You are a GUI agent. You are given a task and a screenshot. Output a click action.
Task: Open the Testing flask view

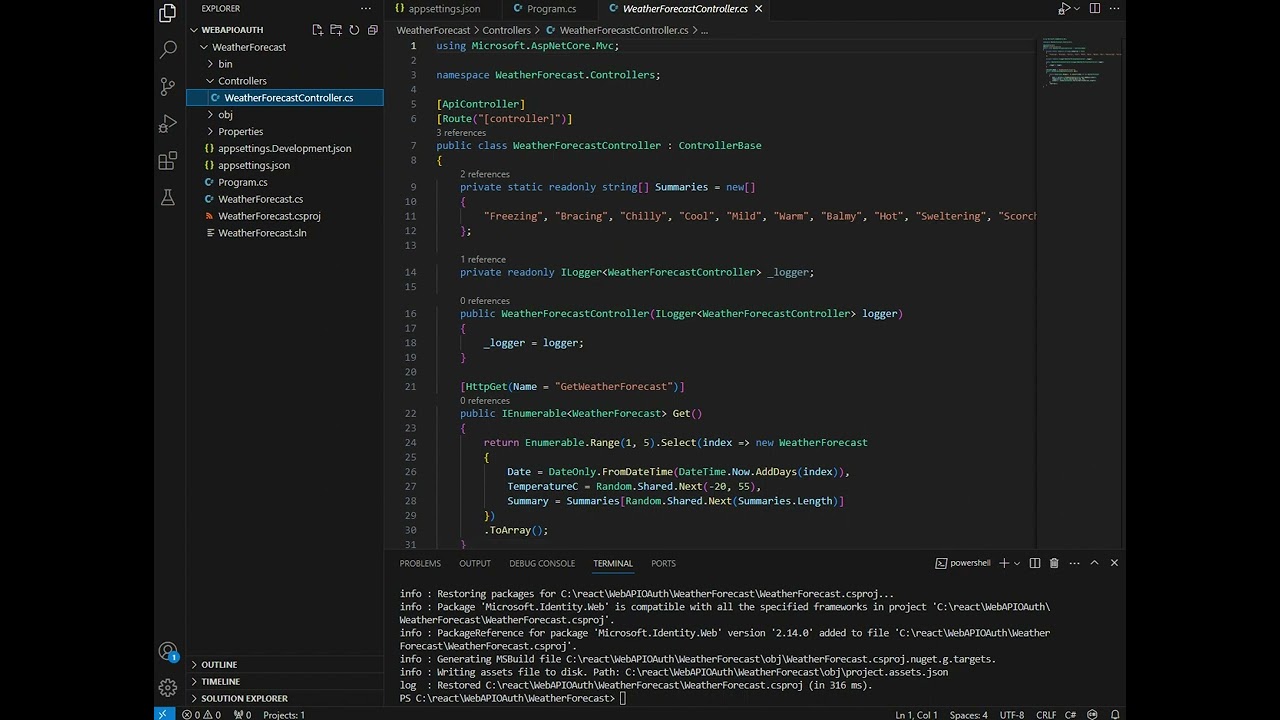click(x=168, y=198)
